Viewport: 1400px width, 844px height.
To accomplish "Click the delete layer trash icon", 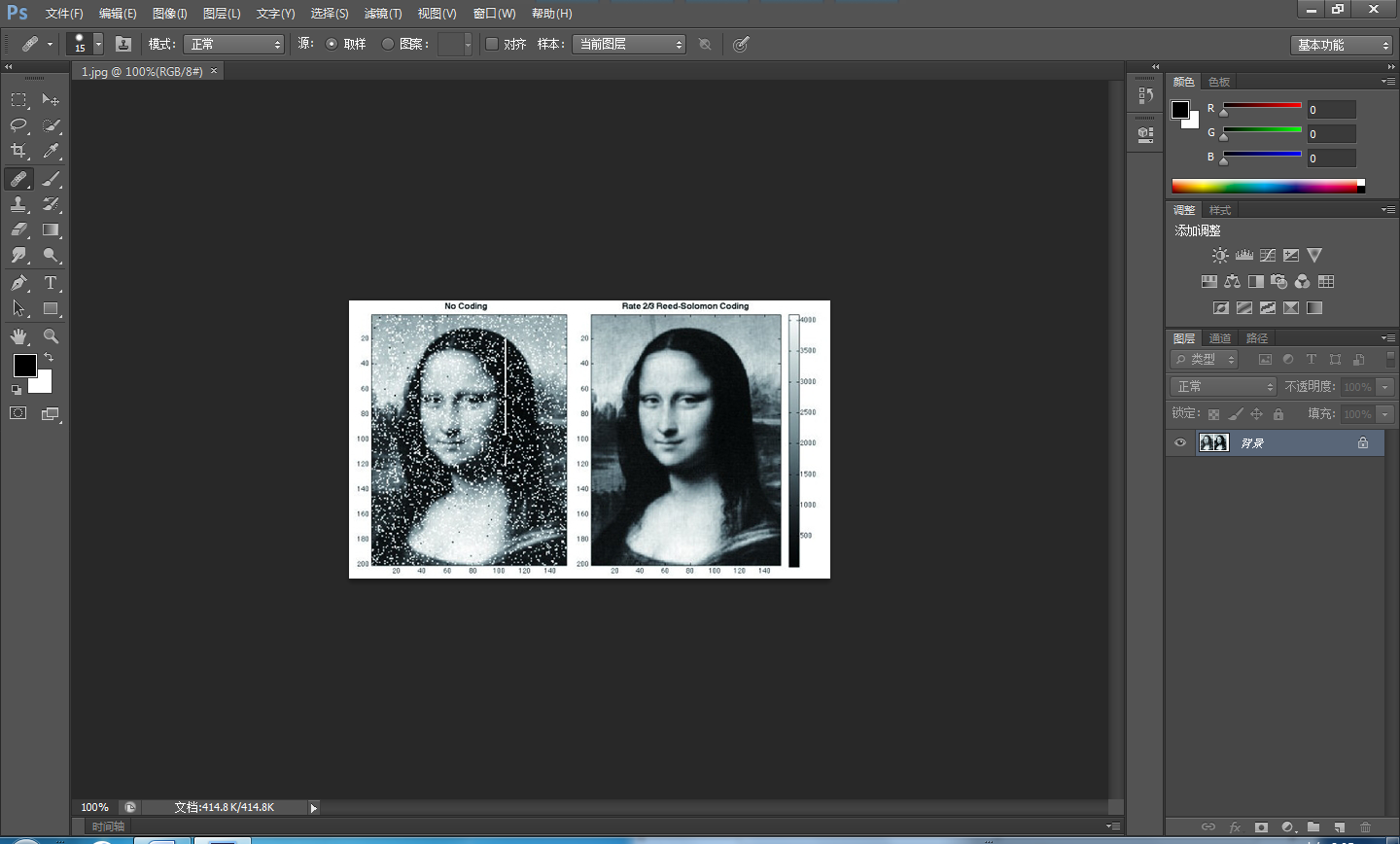I will [1365, 827].
